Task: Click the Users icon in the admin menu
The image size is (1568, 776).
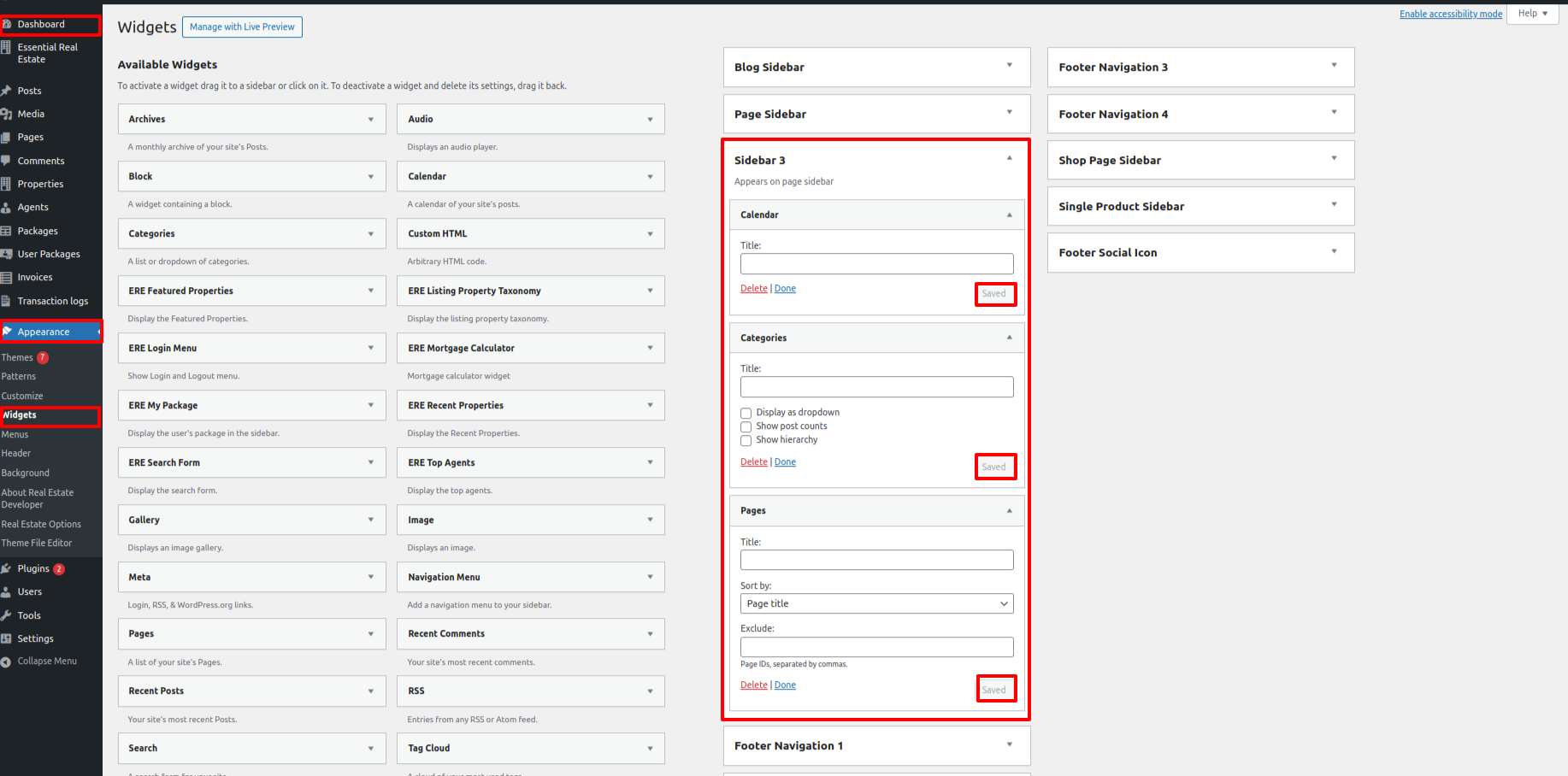Action: (6, 591)
